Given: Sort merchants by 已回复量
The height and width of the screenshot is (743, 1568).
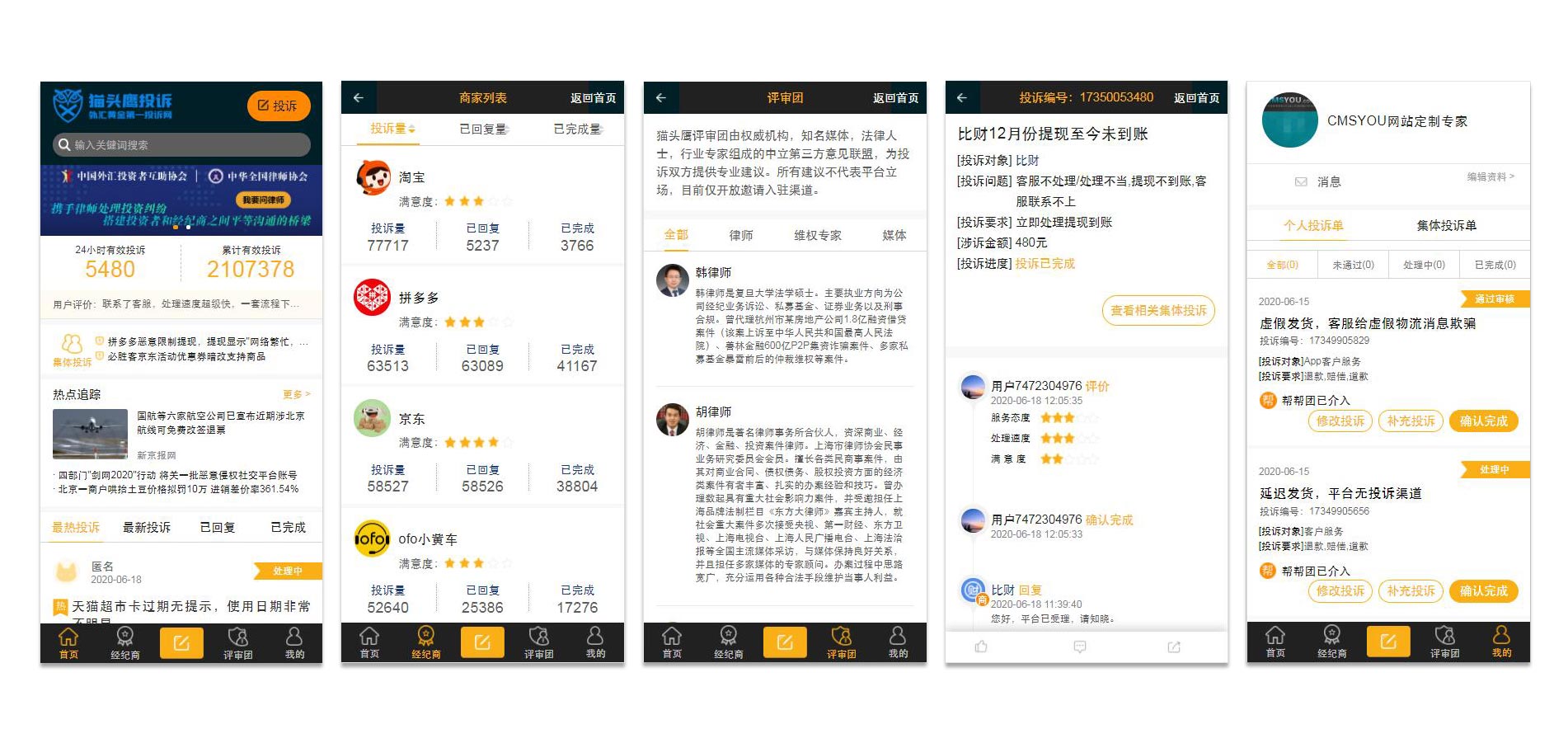Looking at the screenshot, I should click(x=484, y=129).
